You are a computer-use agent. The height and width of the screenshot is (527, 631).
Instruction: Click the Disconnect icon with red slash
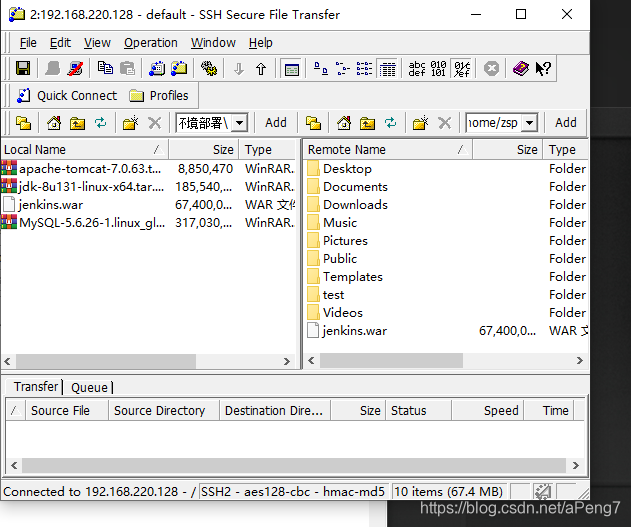point(75,68)
